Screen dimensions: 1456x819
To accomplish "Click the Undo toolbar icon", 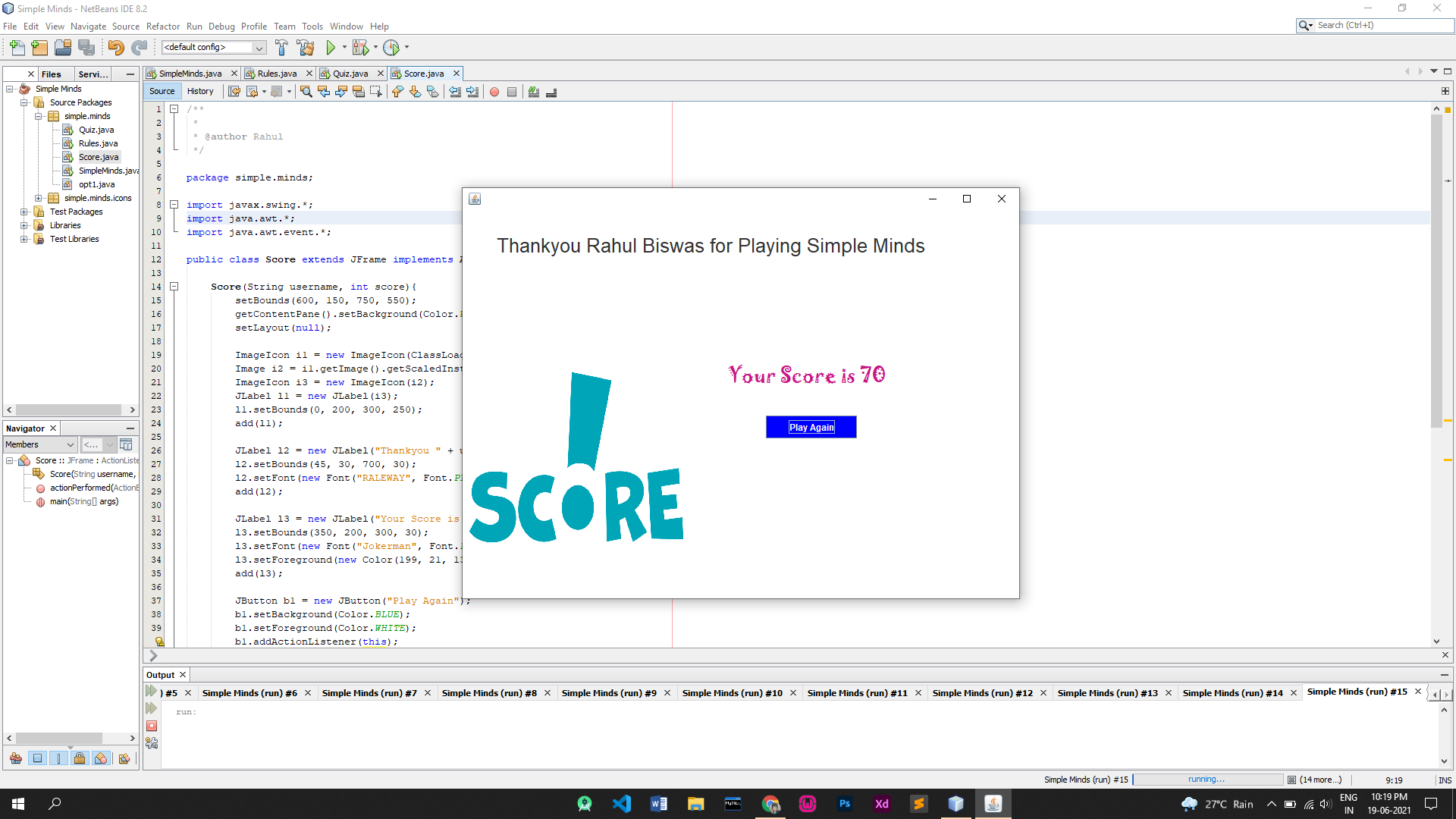I will click(115, 48).
